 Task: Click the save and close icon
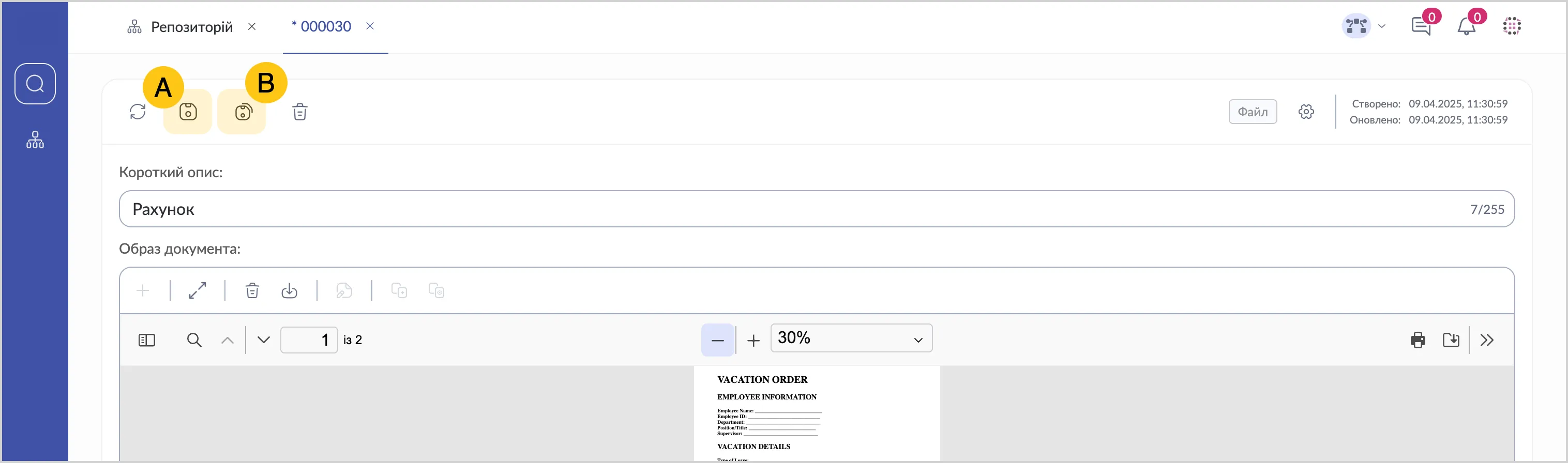pos(244,112)
